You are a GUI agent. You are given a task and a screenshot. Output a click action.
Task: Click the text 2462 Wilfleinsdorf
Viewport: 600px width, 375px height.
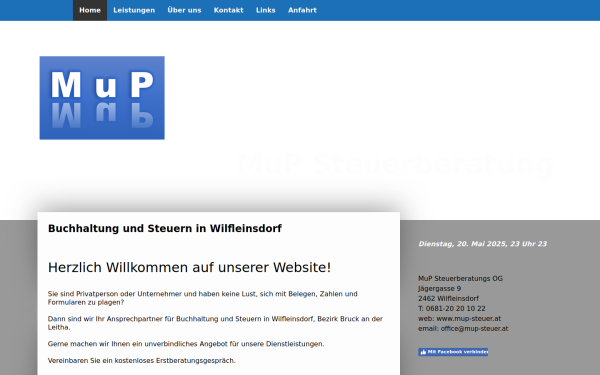coord(448,298)
